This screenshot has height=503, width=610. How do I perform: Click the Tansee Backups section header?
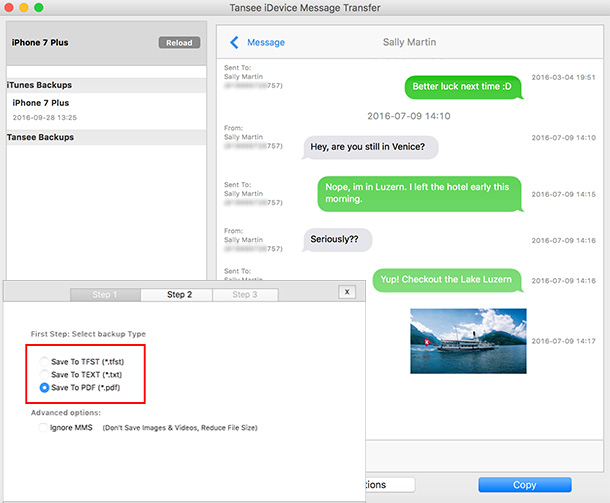pos(41,136)
